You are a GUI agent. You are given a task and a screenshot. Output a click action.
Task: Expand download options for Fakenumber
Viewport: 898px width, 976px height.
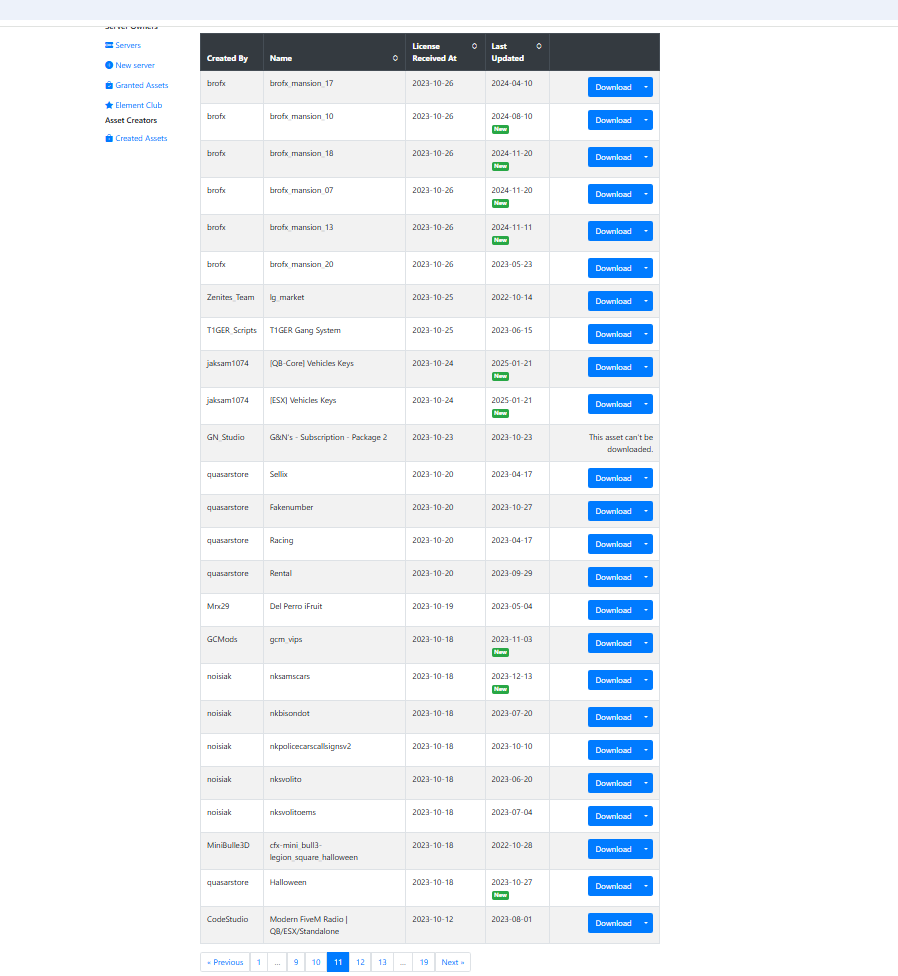point(645,511)
